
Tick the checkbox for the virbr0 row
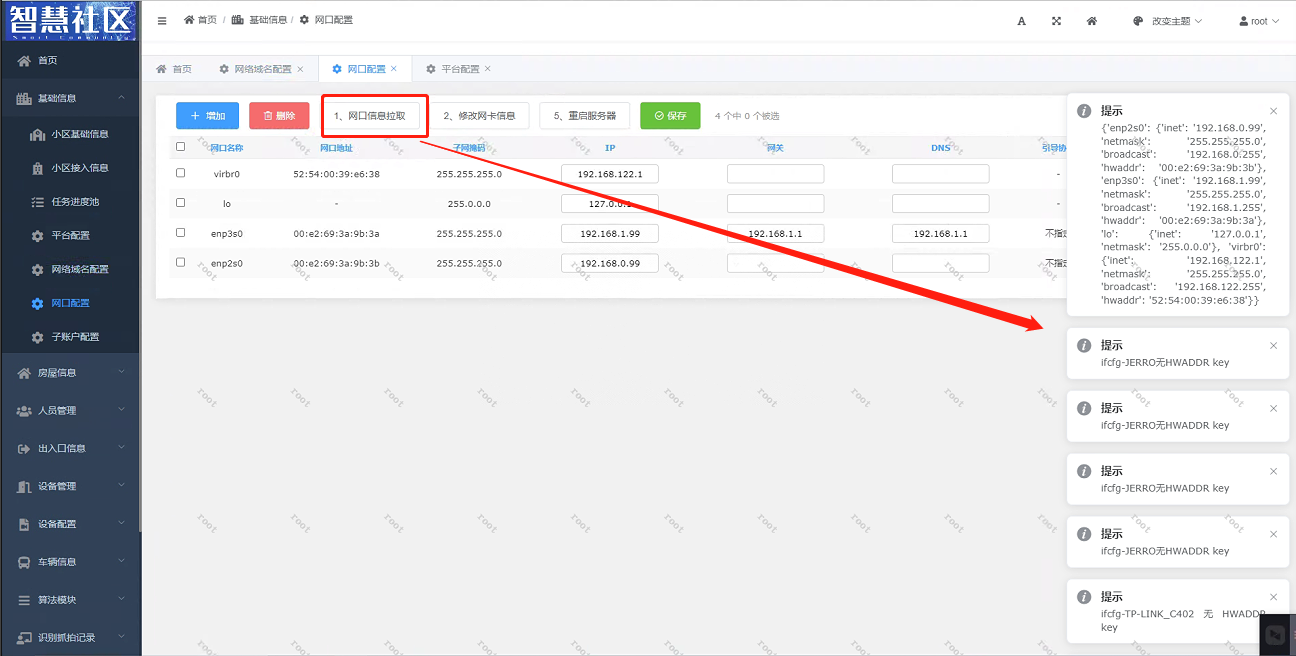pos(181,173)
